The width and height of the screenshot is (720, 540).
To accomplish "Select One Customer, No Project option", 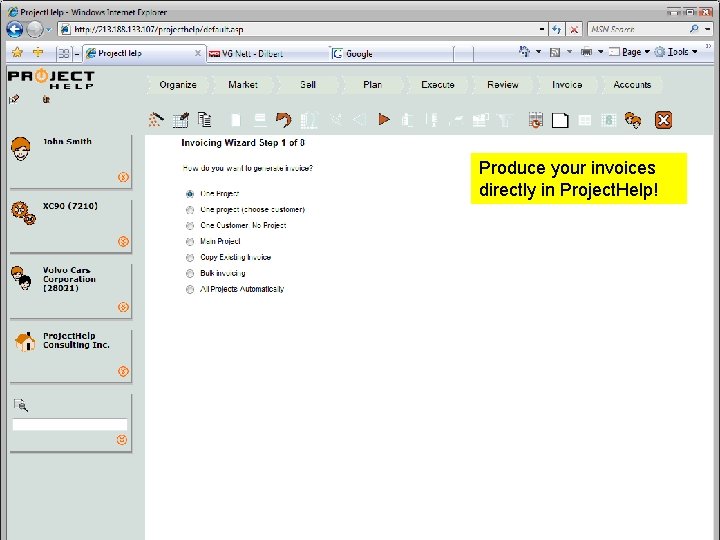I will 190,226.
